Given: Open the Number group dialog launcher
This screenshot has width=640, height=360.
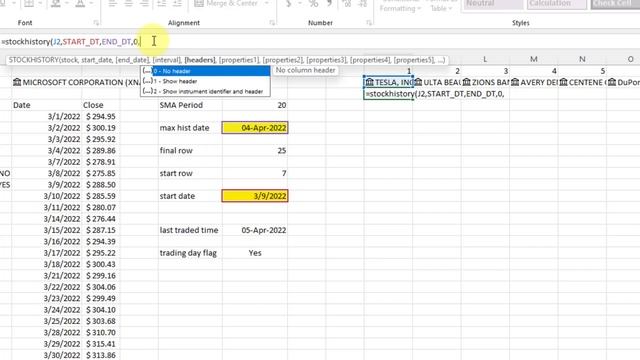Looking at the screenshot, I should (x=369, y=23).
